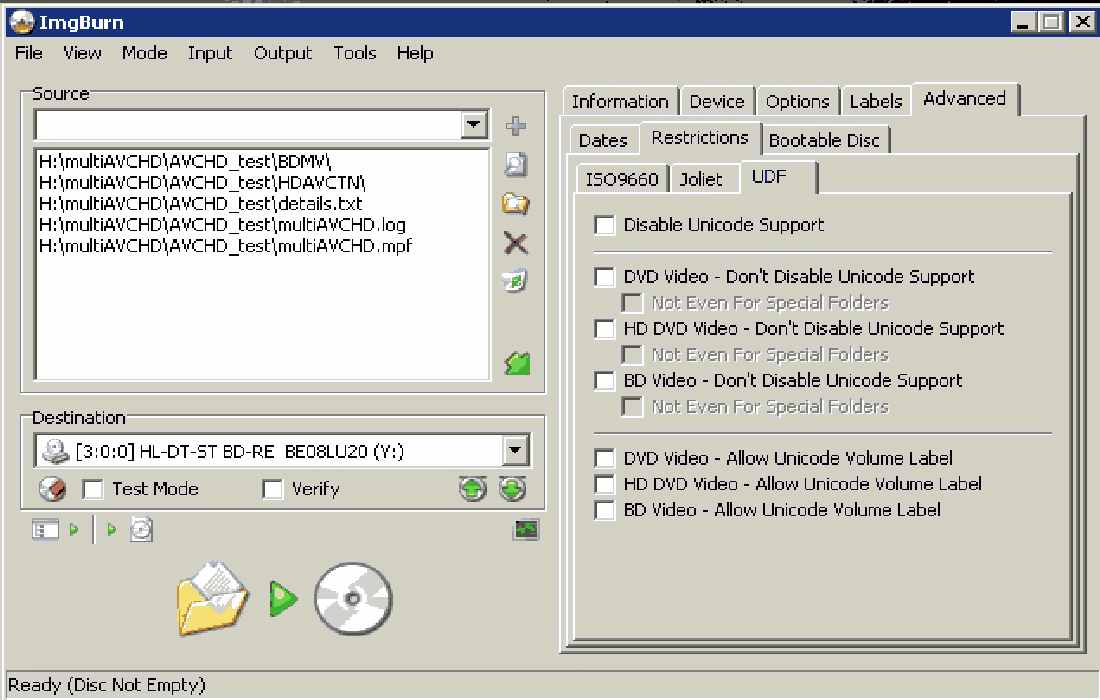Enable BD Video - Allow Unicode Volume Label
Image resolution: width=1100 pixels, height=700 pixels.
click(604, 510)
